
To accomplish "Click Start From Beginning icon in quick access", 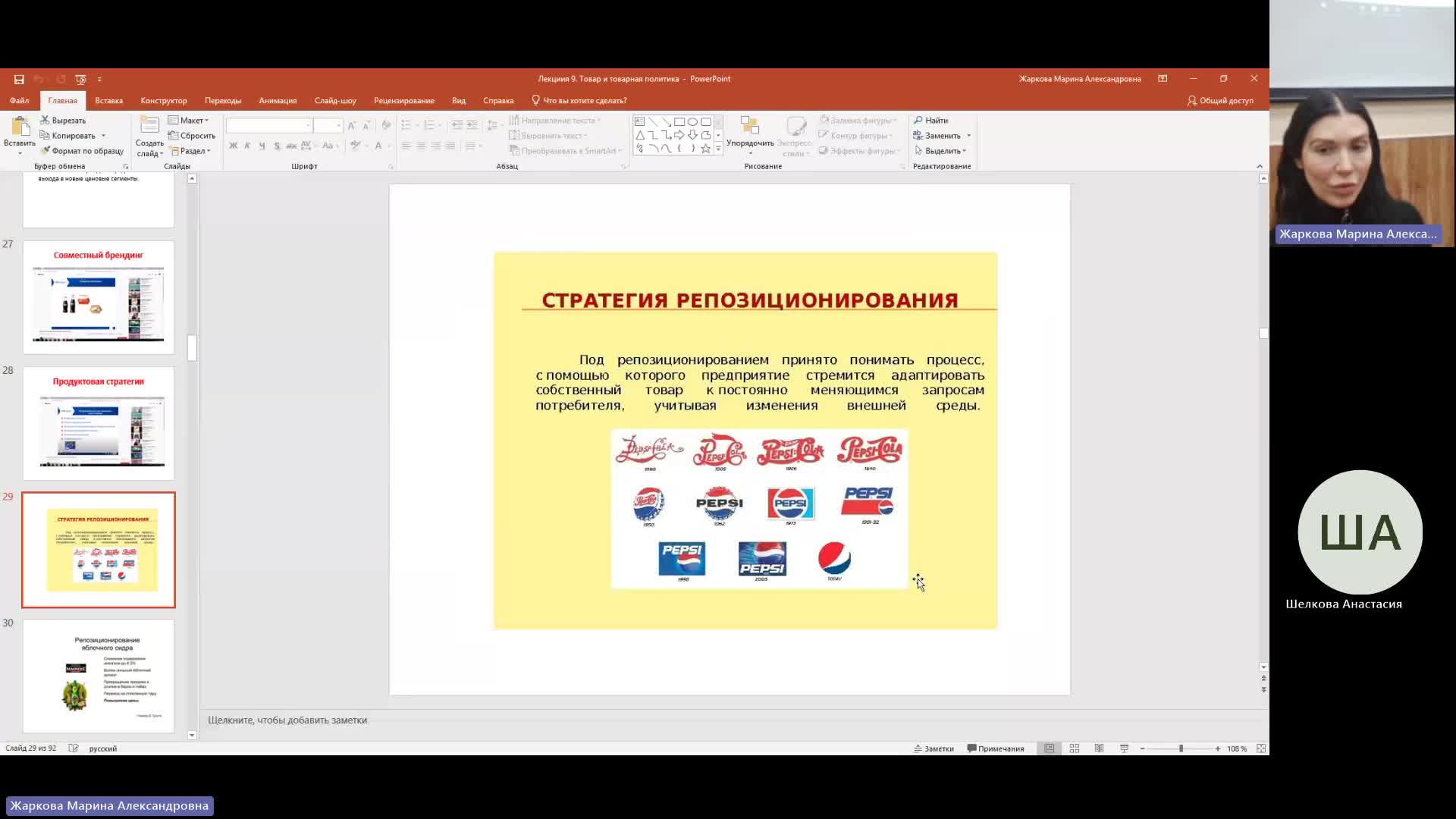I will (x=81, y=79).
